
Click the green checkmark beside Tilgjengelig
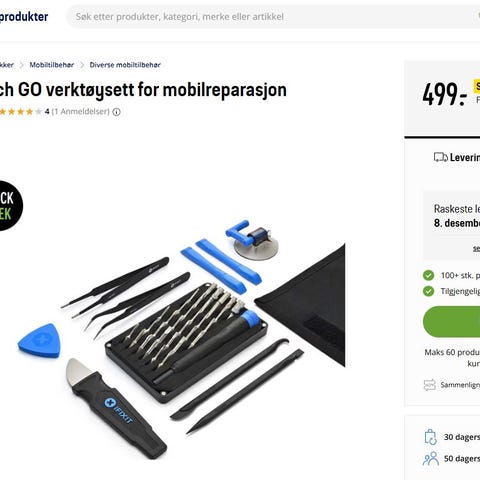click(428, 291)
